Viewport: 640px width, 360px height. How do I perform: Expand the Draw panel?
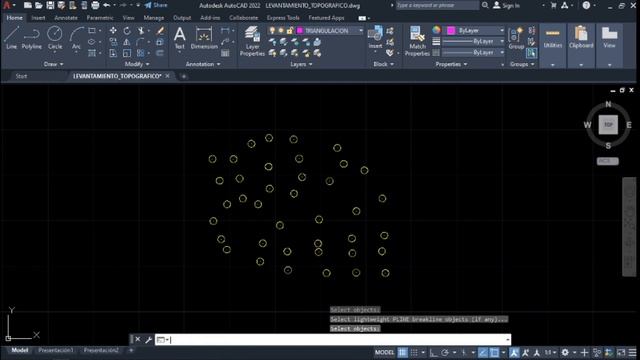pyautogui.click(x=53, y=64)
